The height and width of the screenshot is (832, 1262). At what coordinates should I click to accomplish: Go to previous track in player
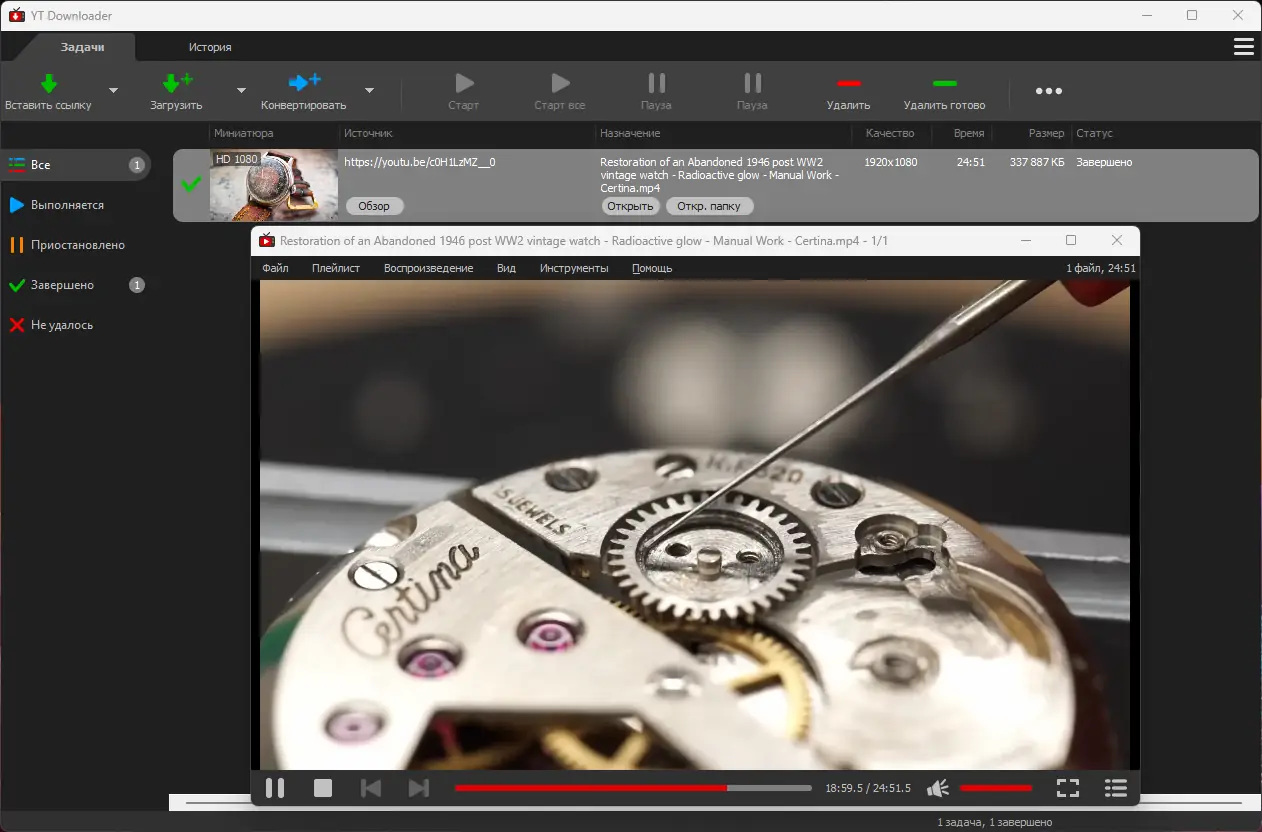point(370,788)
